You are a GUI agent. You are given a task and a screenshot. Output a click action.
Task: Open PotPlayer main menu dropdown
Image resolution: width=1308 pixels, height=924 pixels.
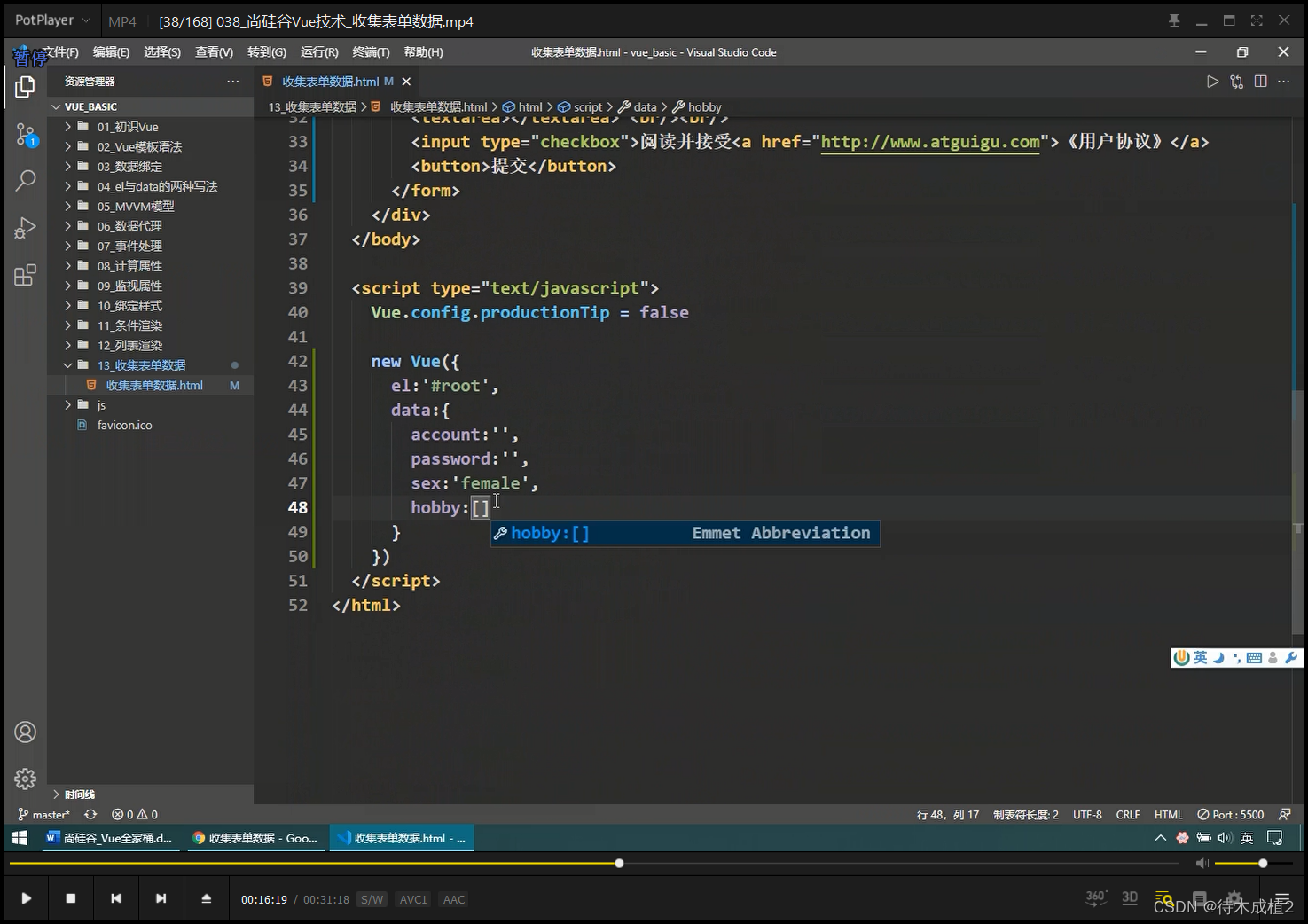pyautogui.click(x=52, y=20)
